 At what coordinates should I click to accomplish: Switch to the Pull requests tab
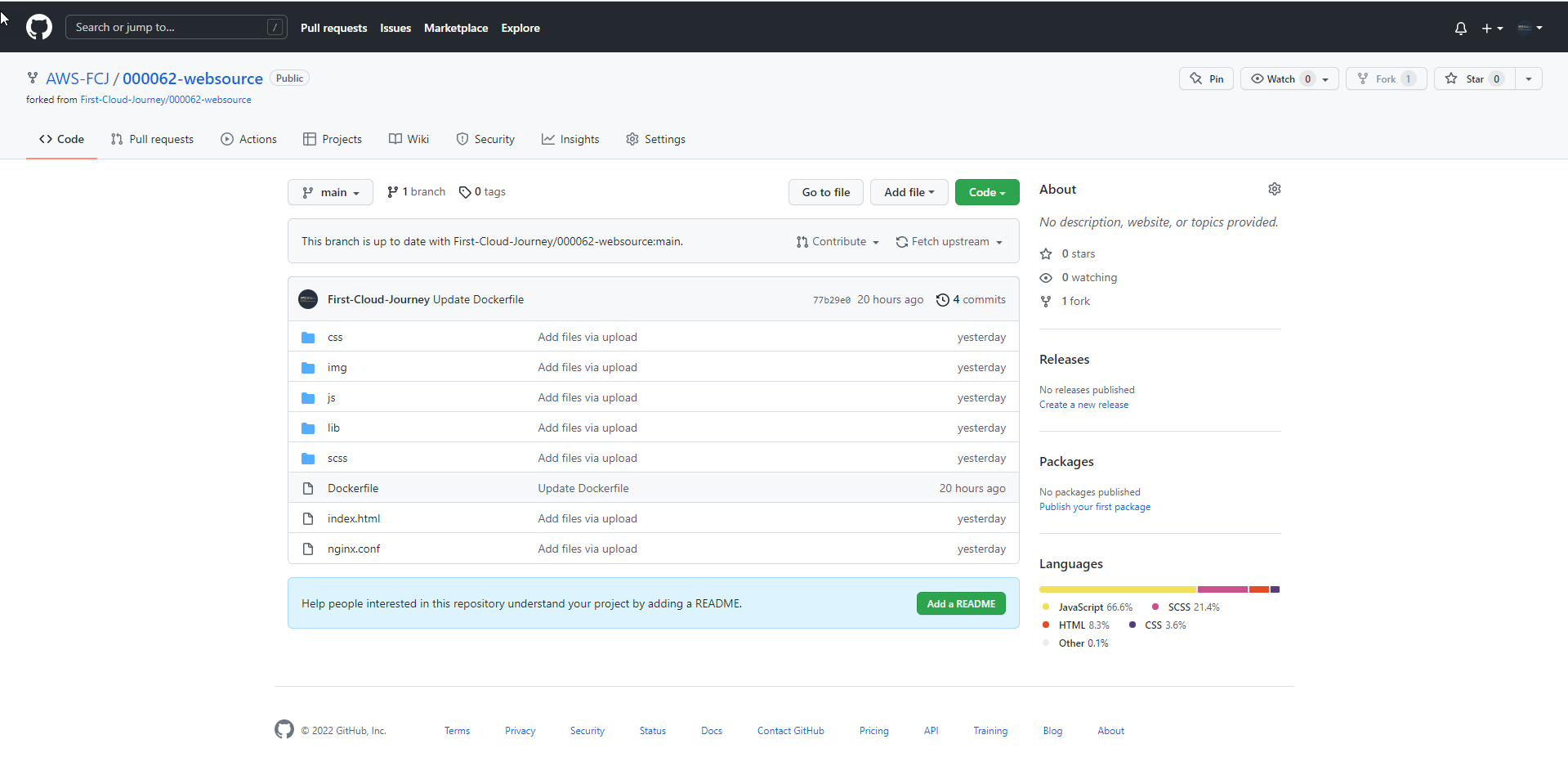point(152,139)
